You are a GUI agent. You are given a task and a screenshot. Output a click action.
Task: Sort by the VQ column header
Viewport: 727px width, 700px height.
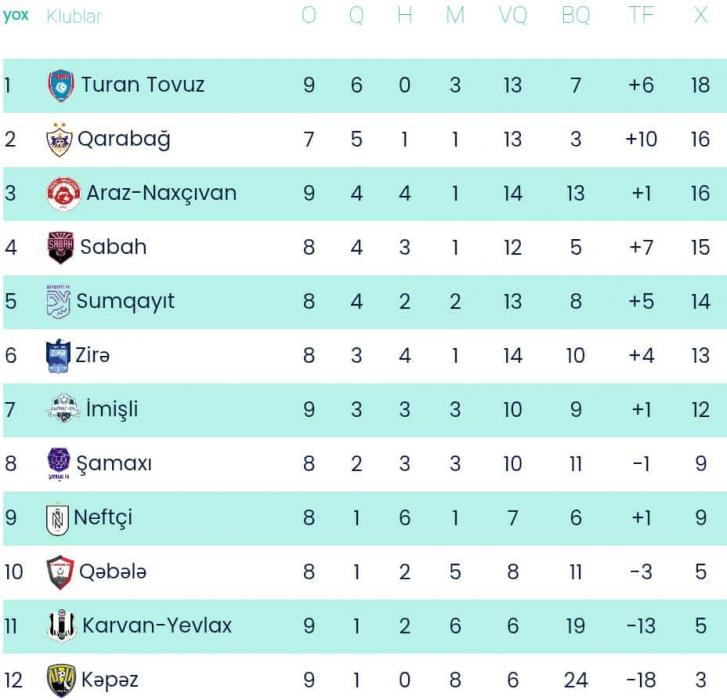click(x=512, y=16)
